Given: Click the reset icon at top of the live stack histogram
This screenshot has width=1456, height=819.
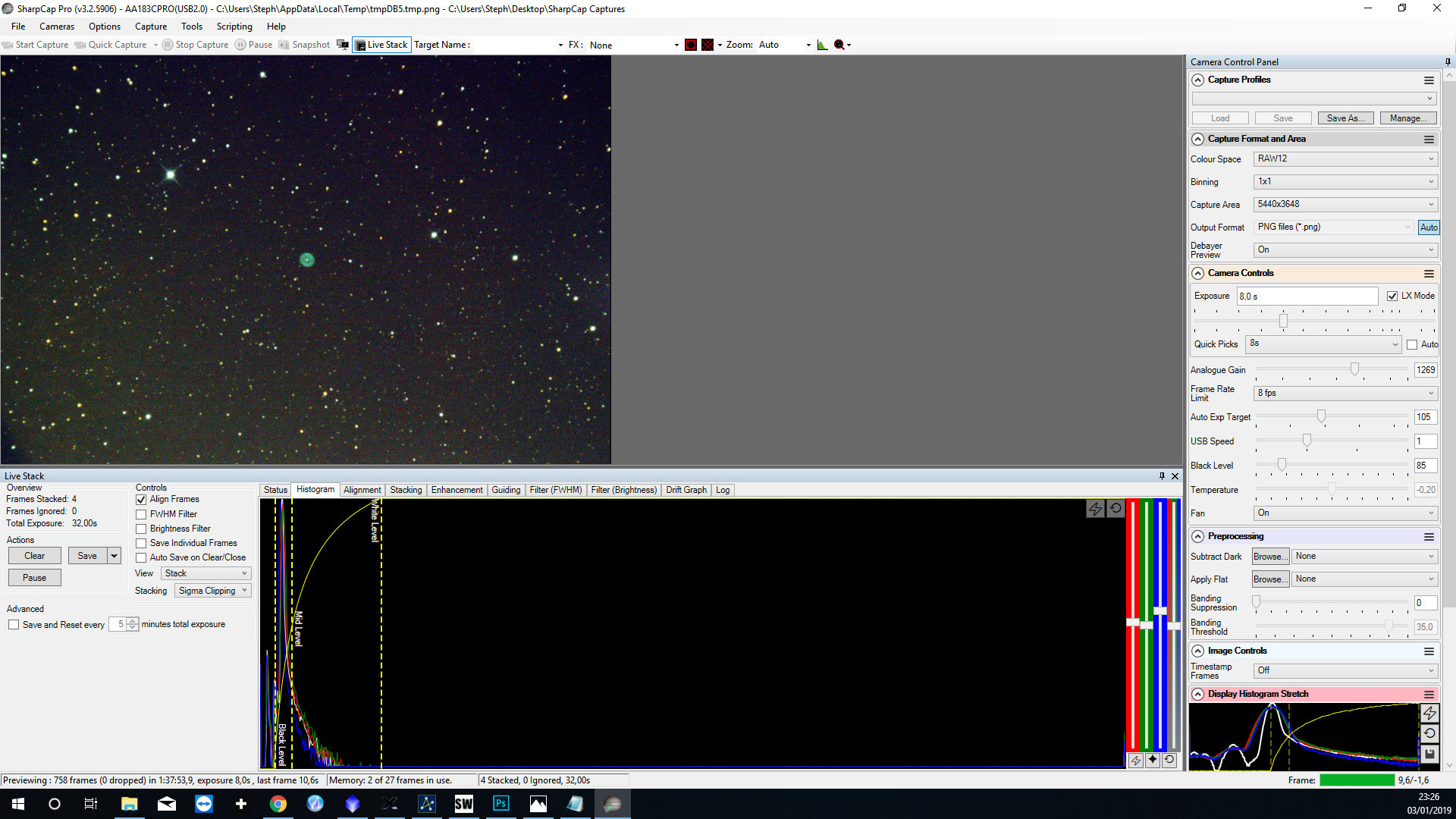Looking at the screenshot, I should [x=1116, y=509].
